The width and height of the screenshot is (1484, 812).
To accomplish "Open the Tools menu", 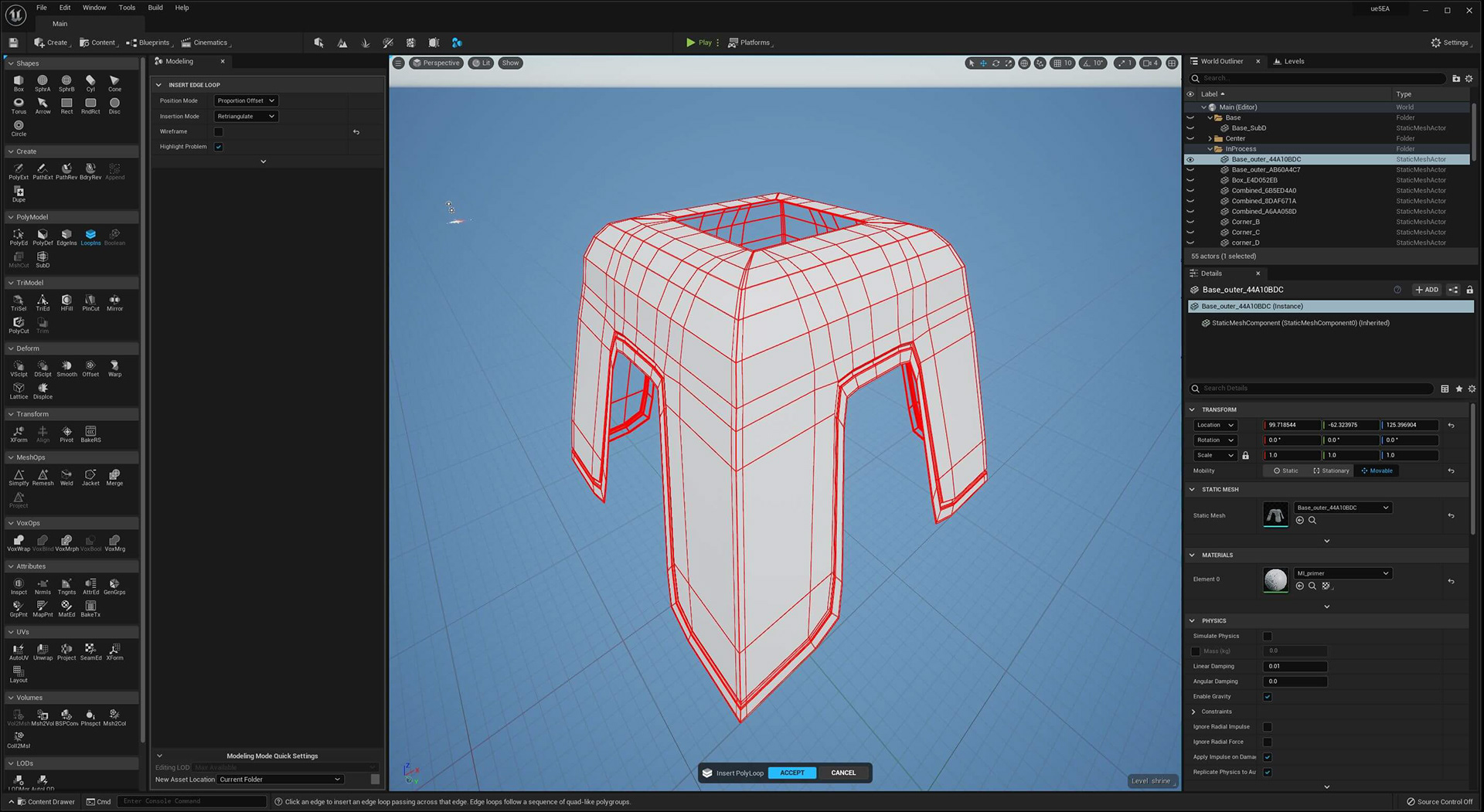I will pos(127,8).
